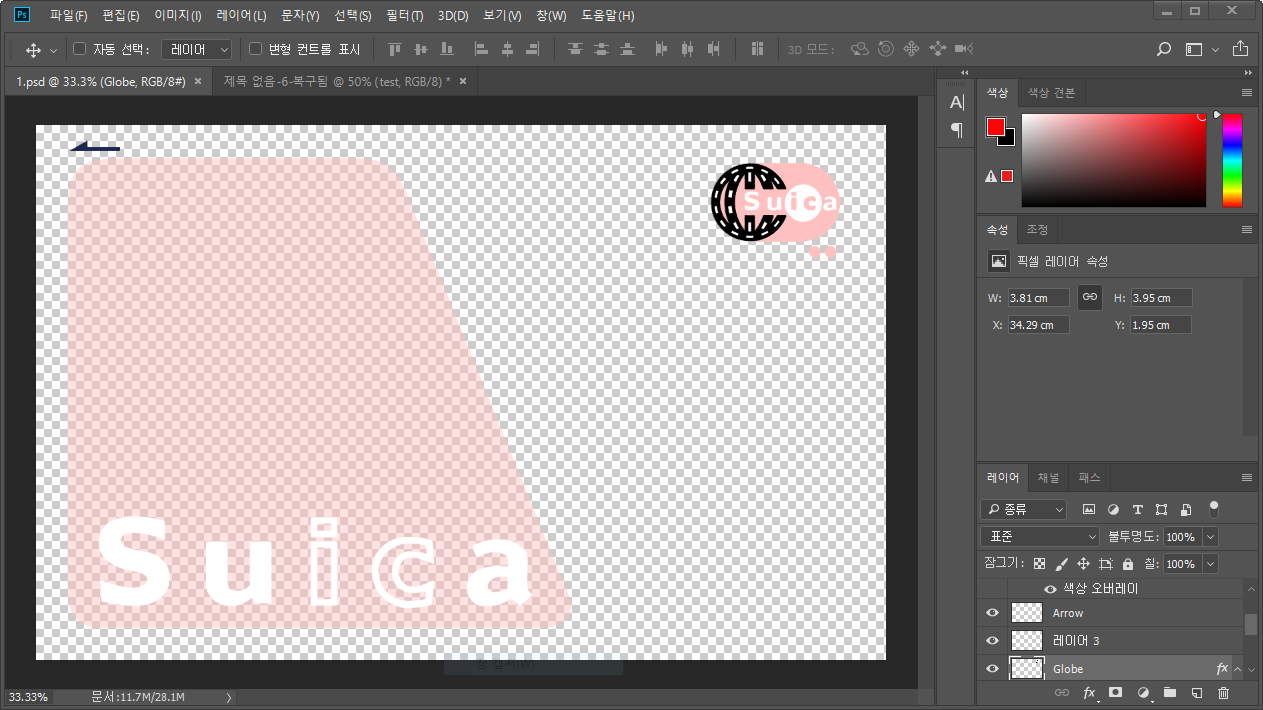
Task: Open the Paragraph panel icon
Action: 957,130
